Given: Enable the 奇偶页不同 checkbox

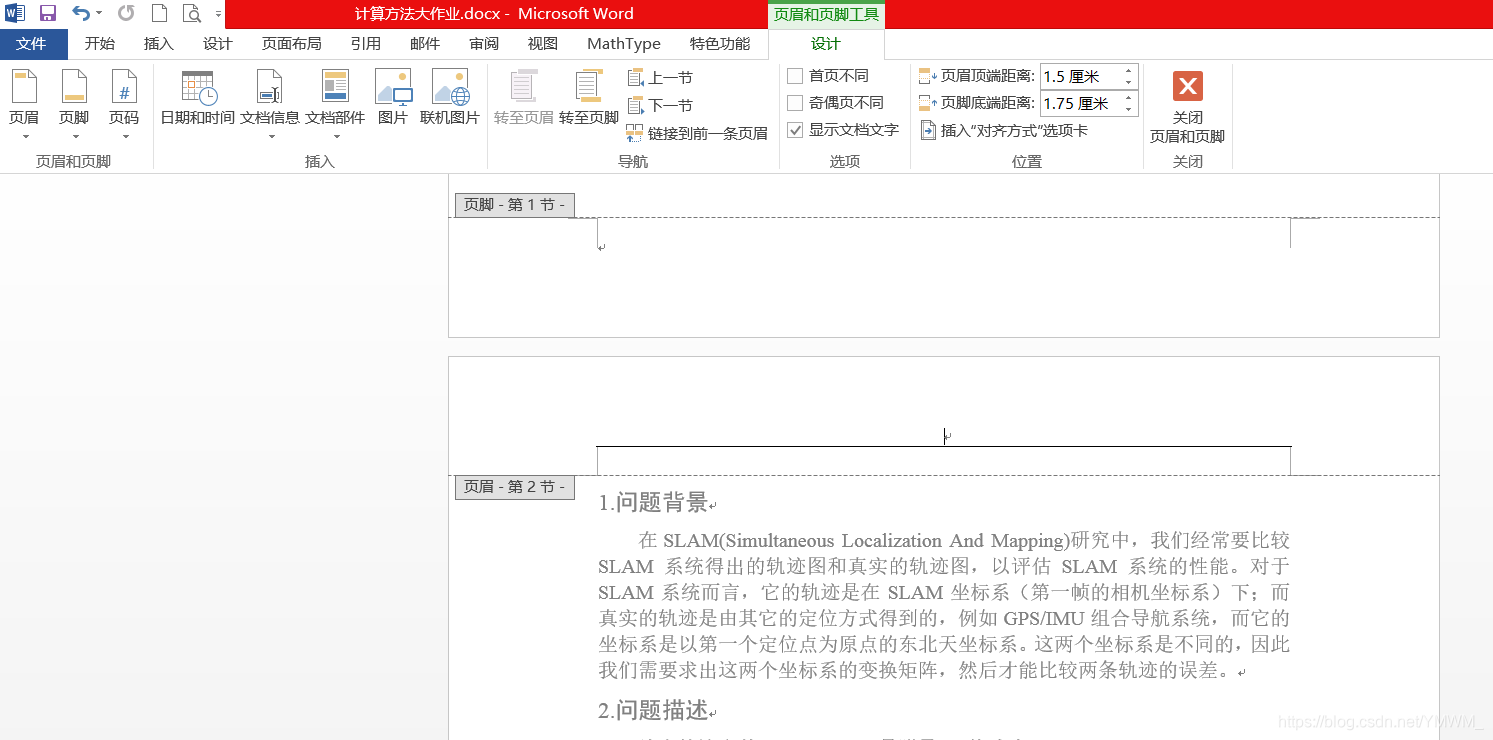Looking at the screenshot, I should click(795, 103).
